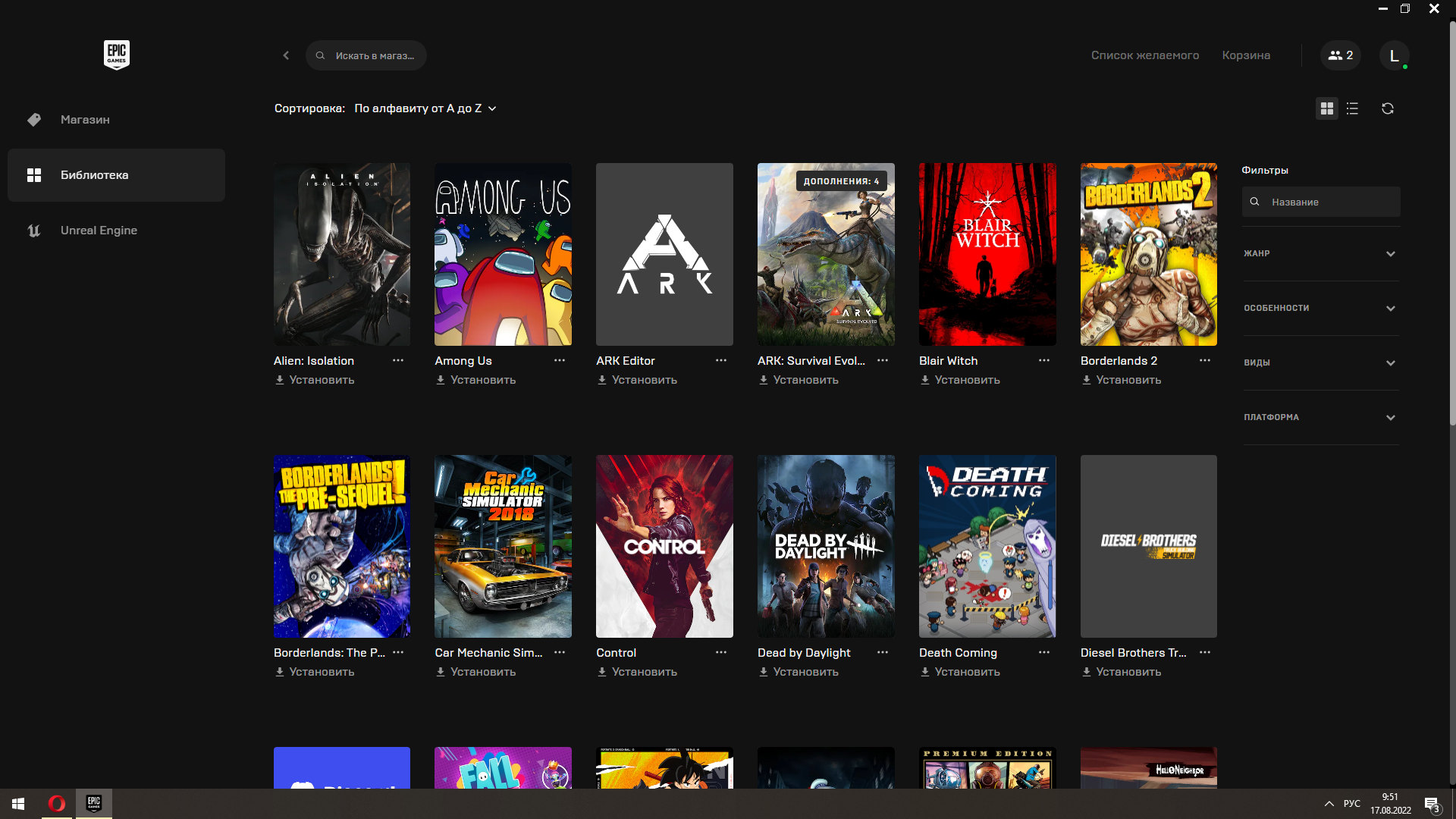Open more options for Borderlands: The Pre-Sequel

[x=398, y=652]
